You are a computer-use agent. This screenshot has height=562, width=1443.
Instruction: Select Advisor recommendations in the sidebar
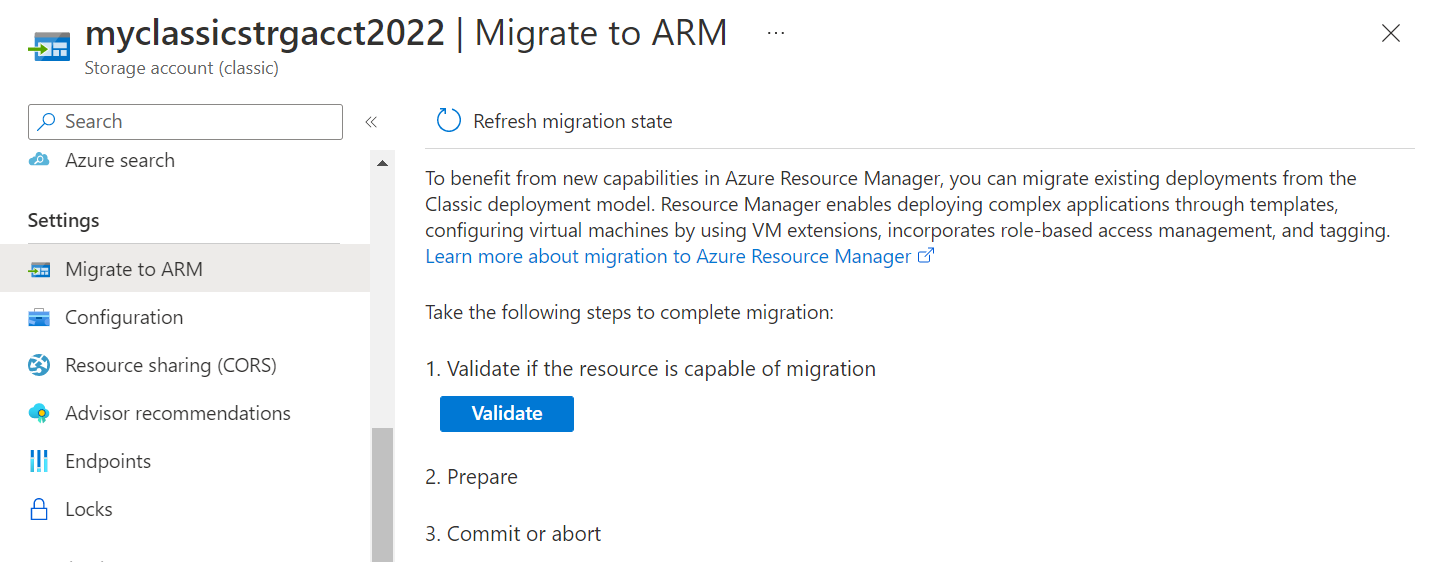click(178, 413)
